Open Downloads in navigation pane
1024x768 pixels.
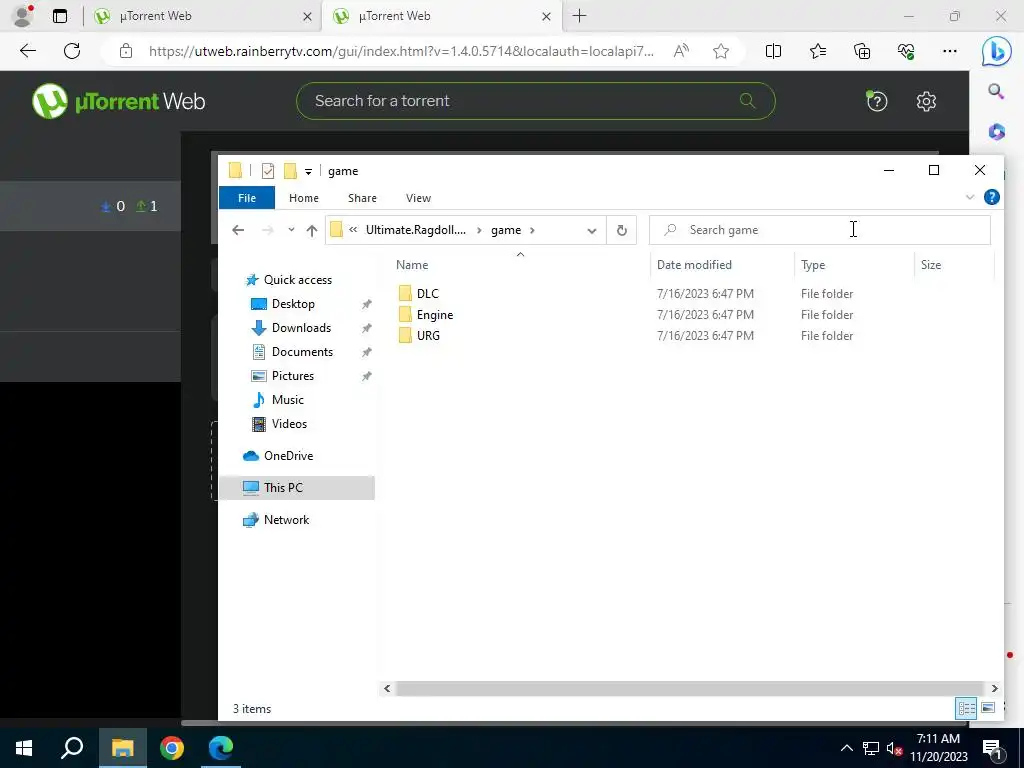[x=301, y=328]
